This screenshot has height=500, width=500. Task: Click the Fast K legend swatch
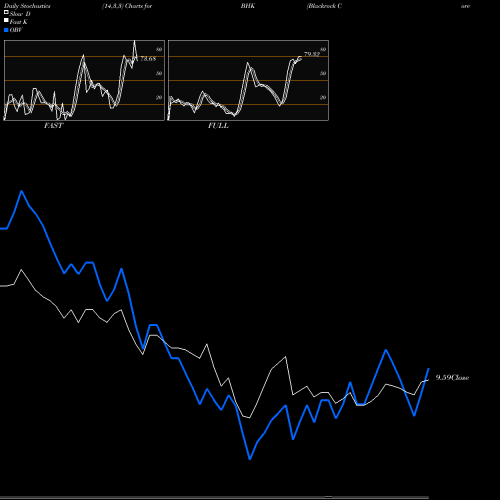tap(6, 21)
